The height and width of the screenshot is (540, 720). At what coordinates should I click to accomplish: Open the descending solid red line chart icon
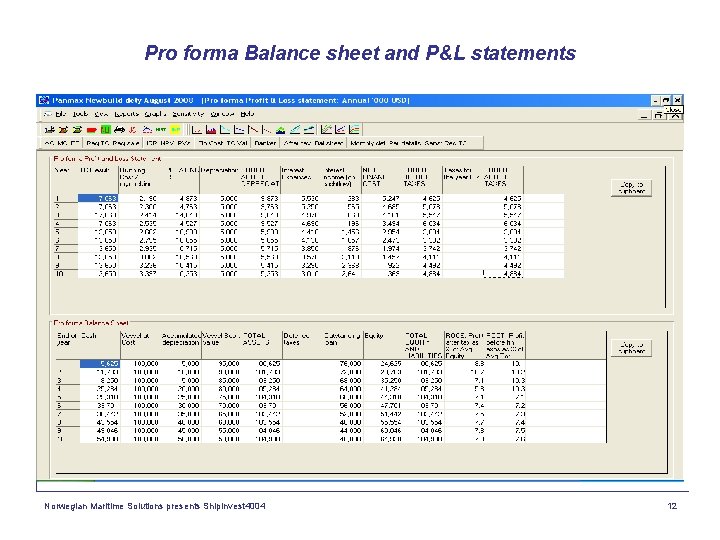[x=253, y=130]
